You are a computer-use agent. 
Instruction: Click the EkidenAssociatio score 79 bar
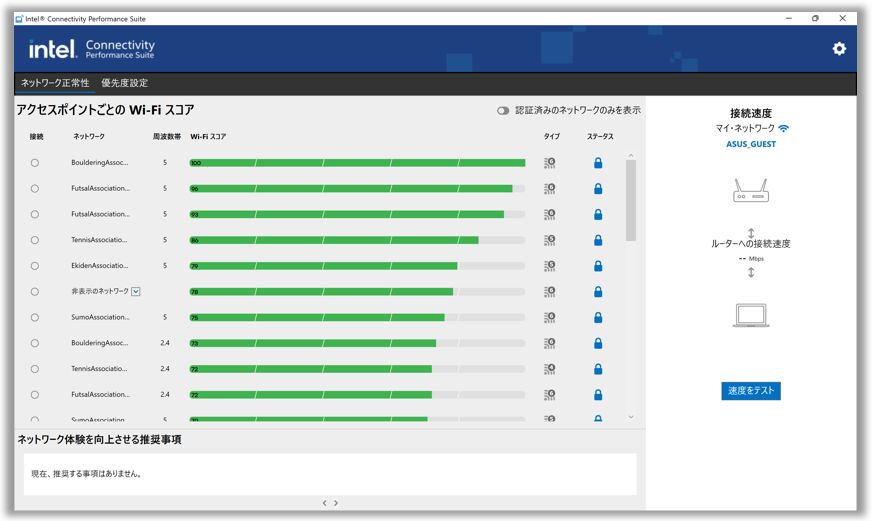point(357,266)
